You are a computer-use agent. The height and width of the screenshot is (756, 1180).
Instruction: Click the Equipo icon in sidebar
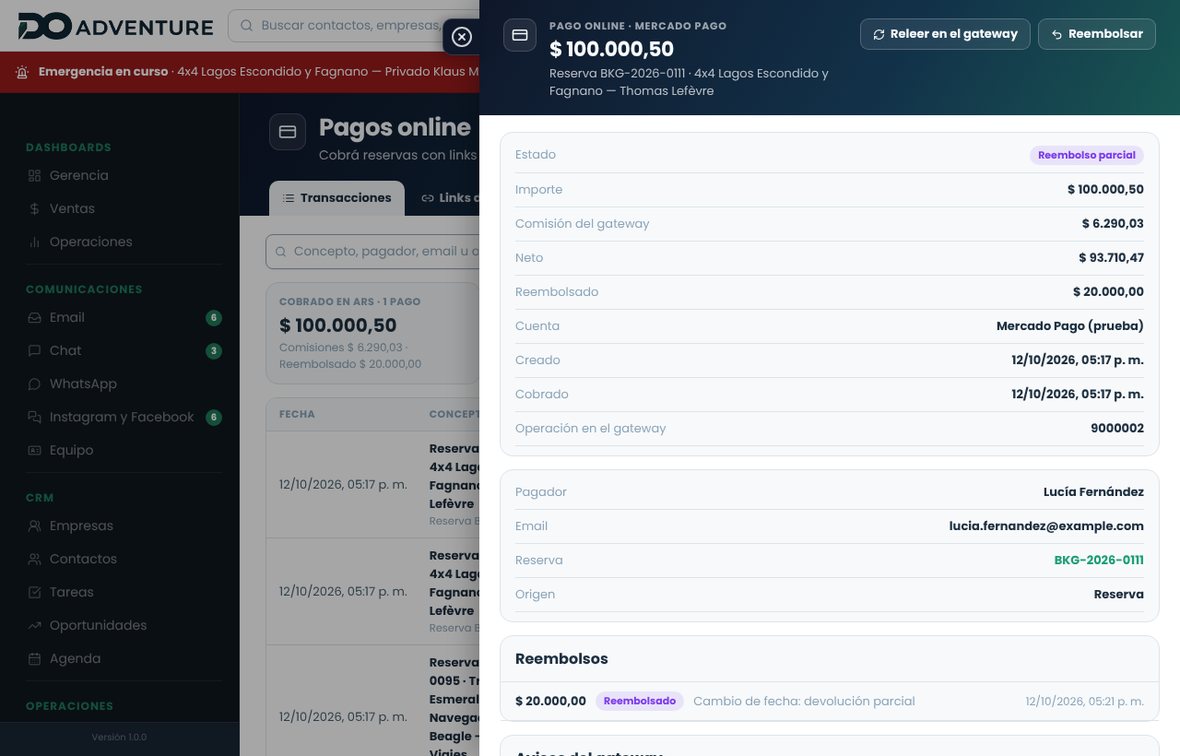pos(35,450)
